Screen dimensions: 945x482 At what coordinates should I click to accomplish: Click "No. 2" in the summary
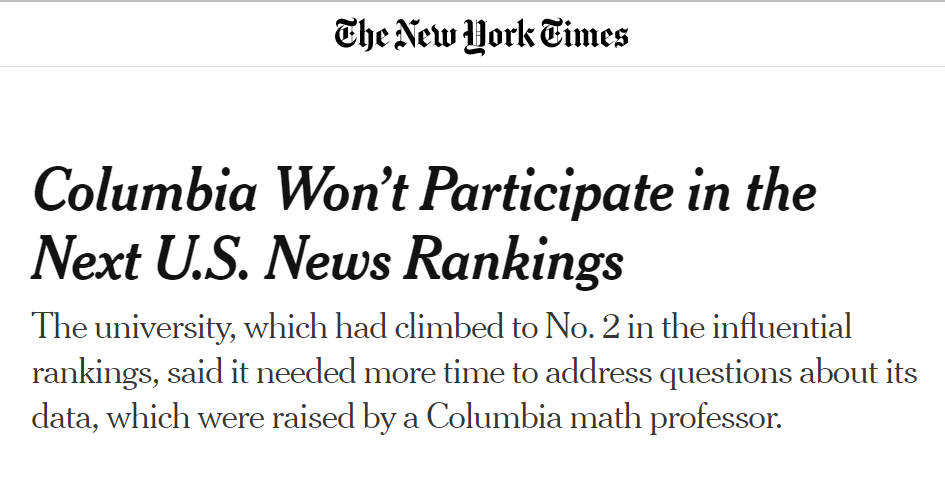(582, 328)
